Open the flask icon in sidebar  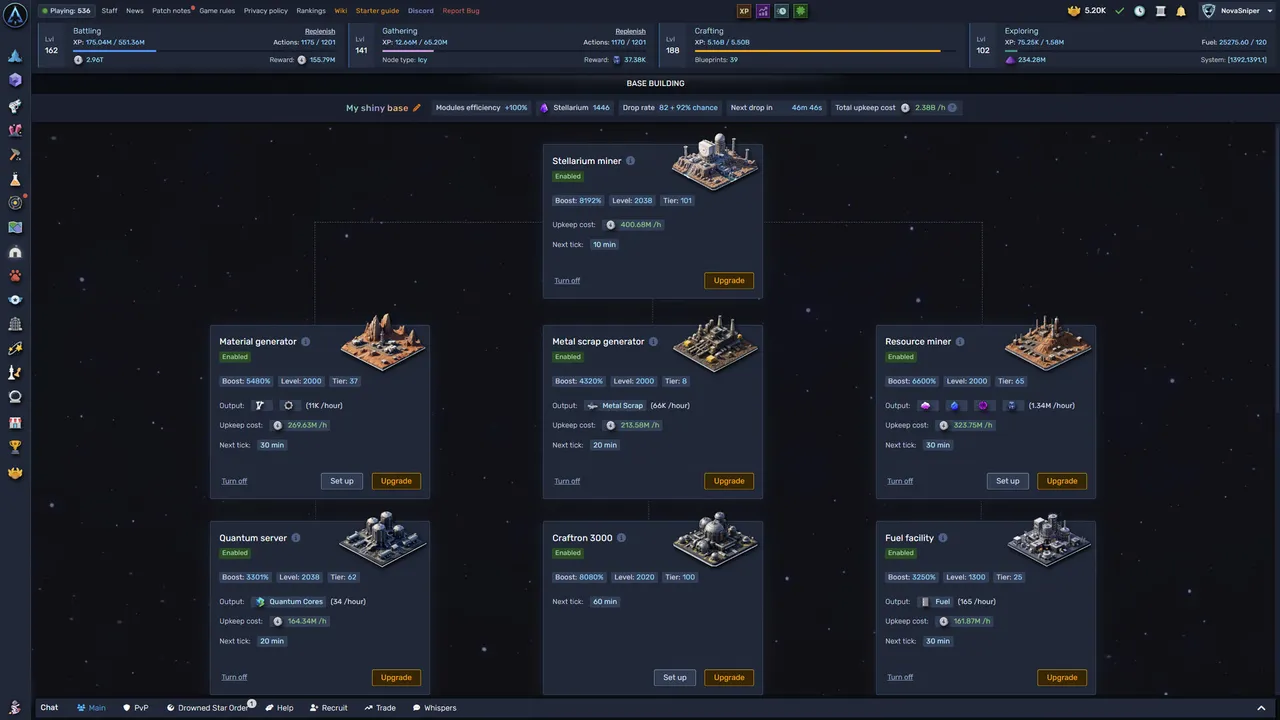pos(15,179)
